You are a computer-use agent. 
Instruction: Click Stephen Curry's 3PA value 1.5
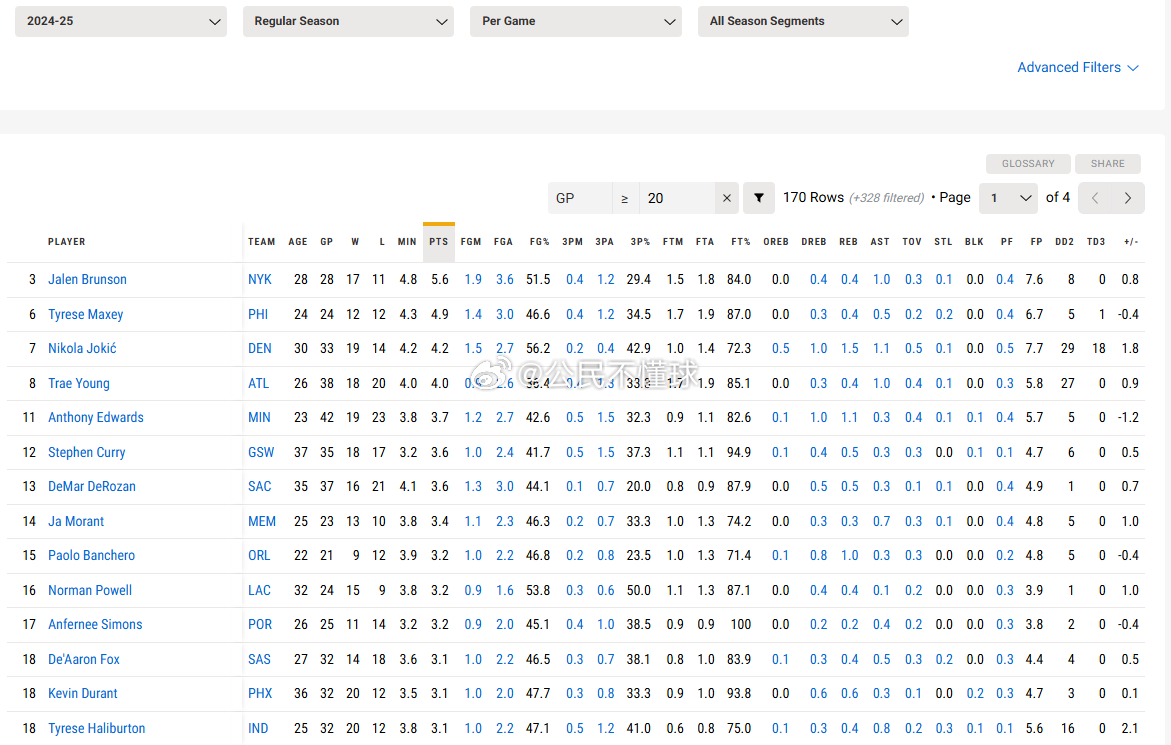[605, 452]
